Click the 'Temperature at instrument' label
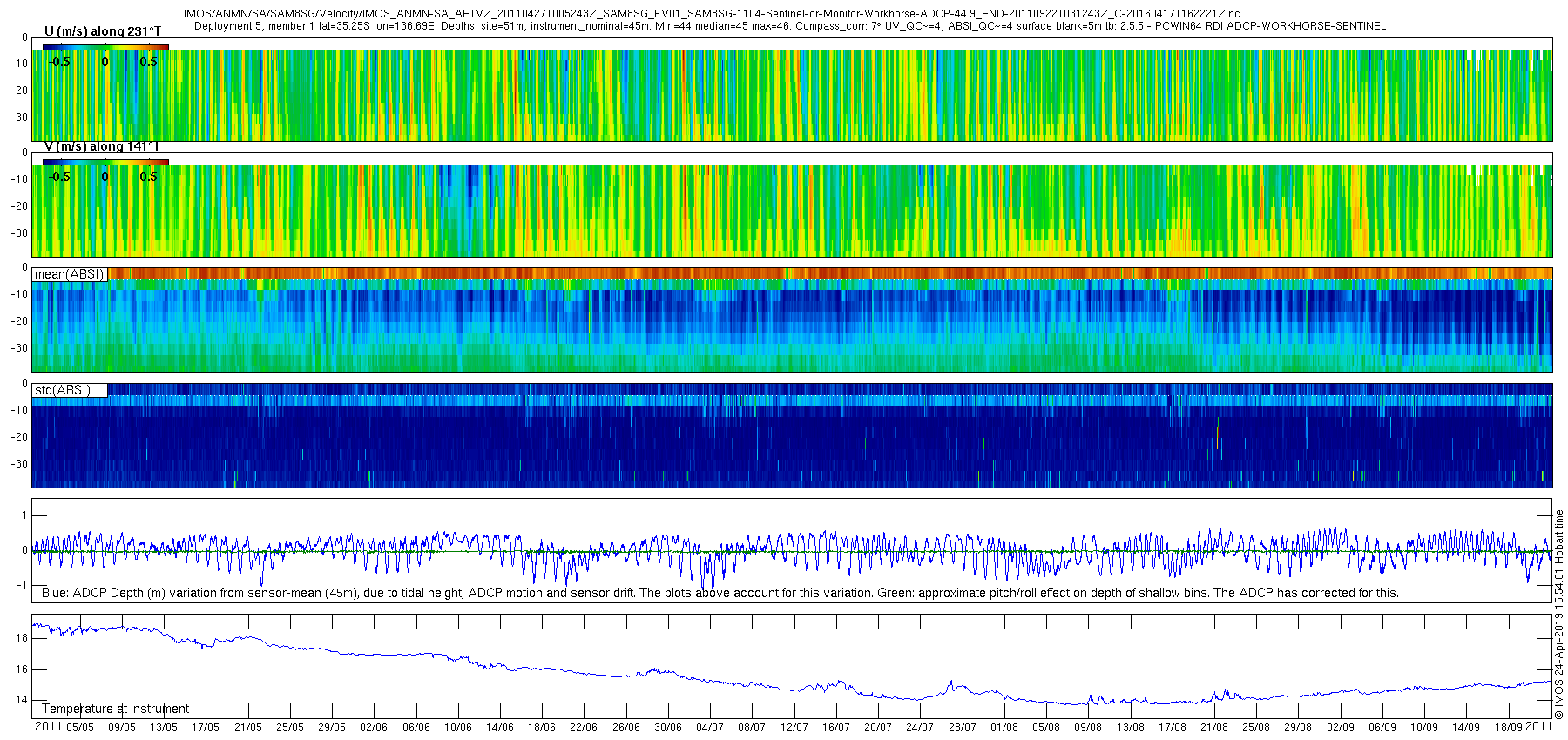The image size is (1568, 740). tap(115, 709)
